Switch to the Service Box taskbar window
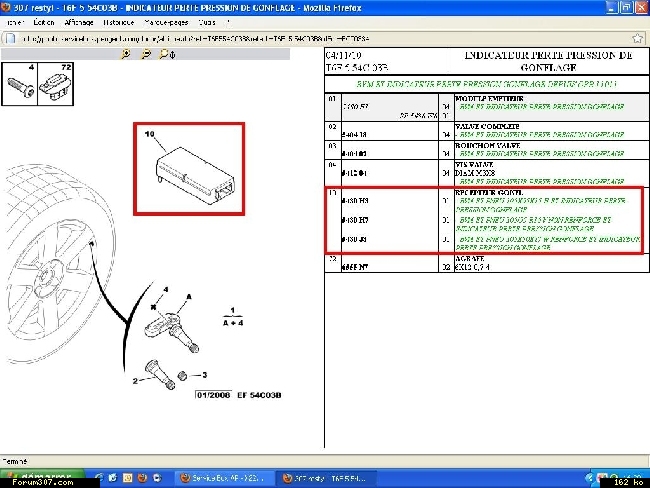Viewport: 650px width, 488px height. pyautogui.click(x=224, y=478)
